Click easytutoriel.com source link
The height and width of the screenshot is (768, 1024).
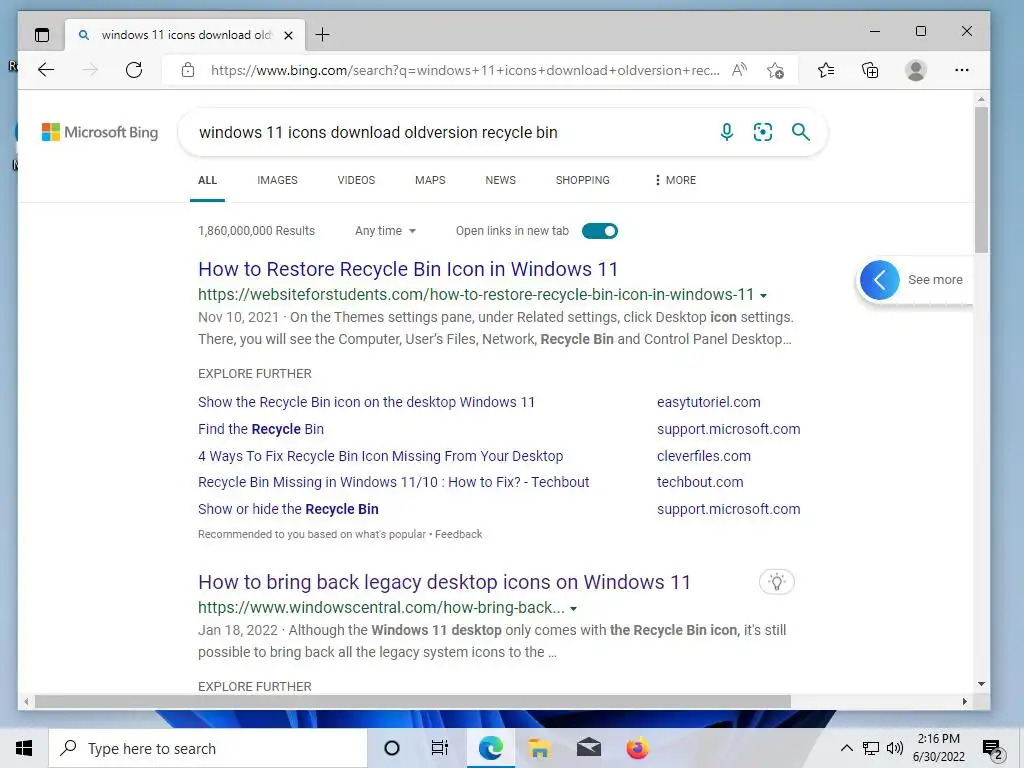click(709, 402)
